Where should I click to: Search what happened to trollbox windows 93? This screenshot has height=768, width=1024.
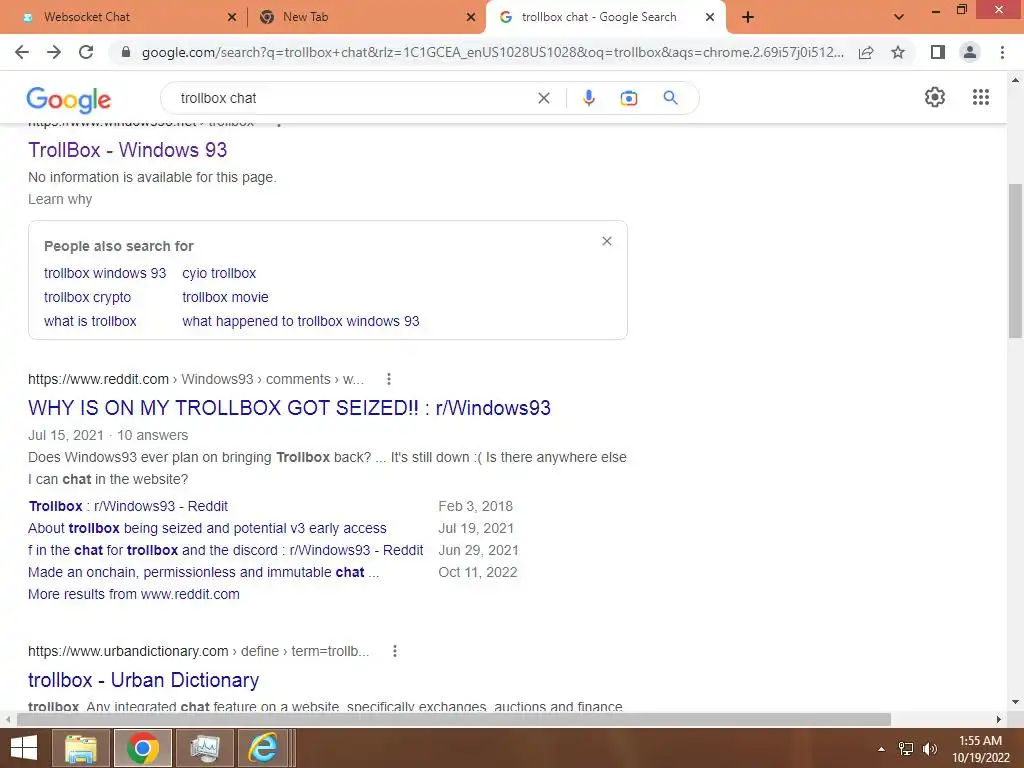pos(300,321)
